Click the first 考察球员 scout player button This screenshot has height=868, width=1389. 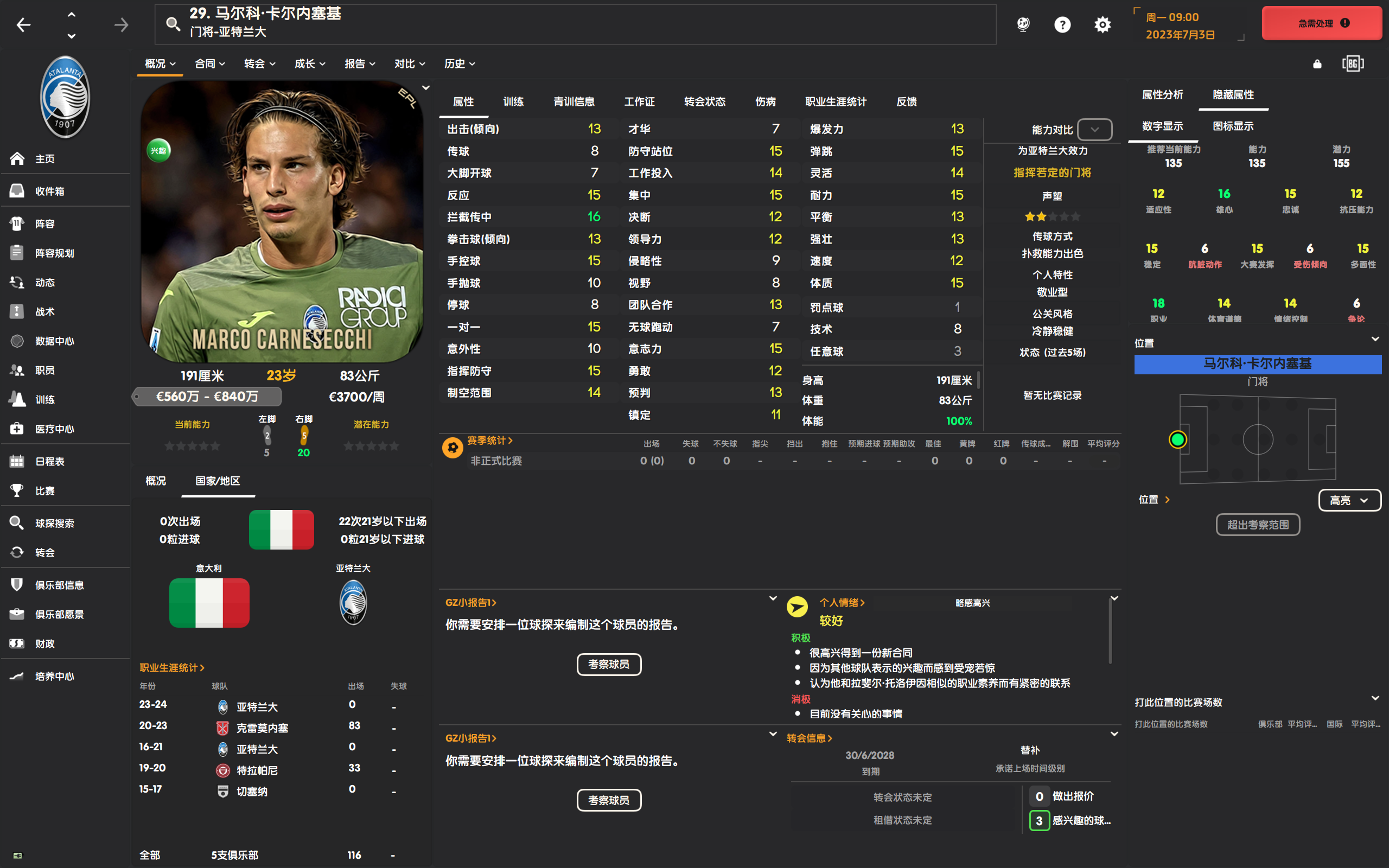pos(608,664)
